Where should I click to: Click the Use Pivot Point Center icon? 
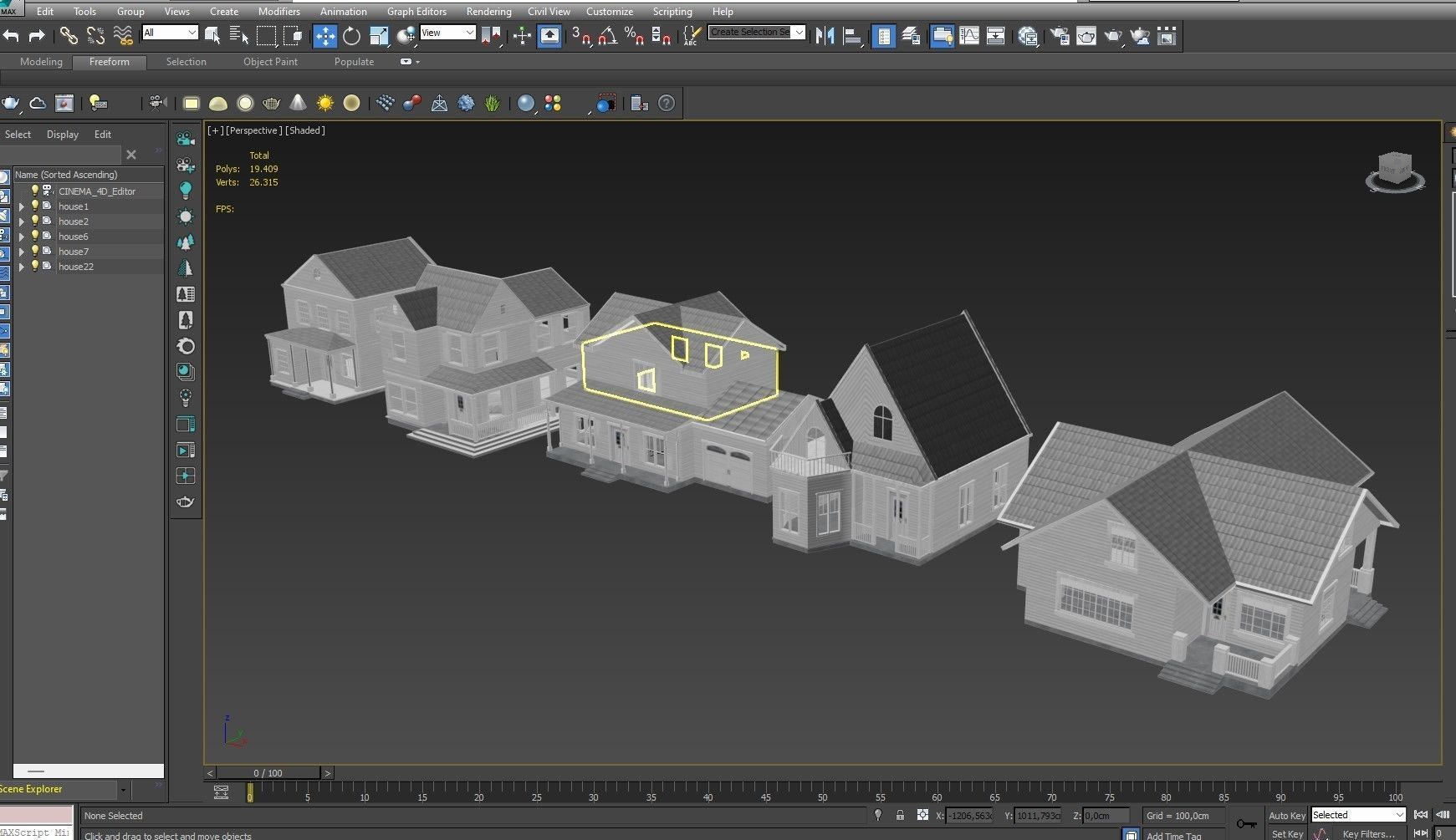[491, 35]
